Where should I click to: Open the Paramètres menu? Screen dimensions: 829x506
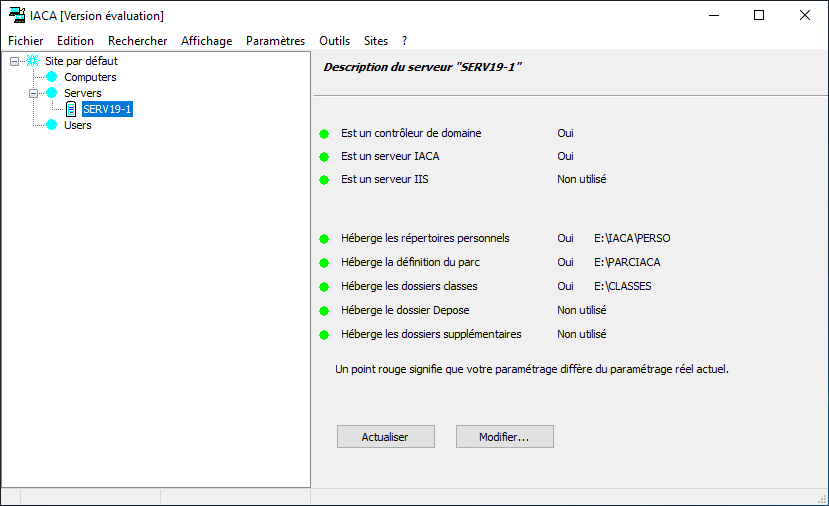coord(275,41)
